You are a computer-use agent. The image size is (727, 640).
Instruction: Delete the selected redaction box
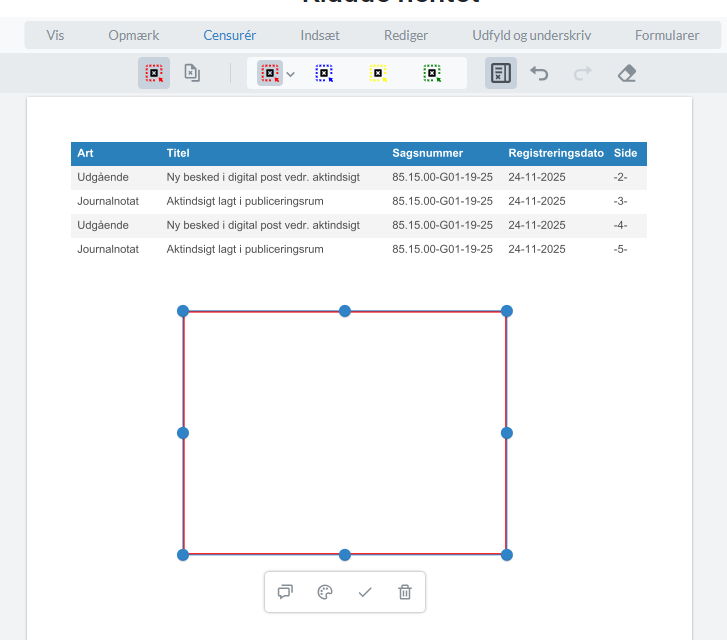pos(405,592)
